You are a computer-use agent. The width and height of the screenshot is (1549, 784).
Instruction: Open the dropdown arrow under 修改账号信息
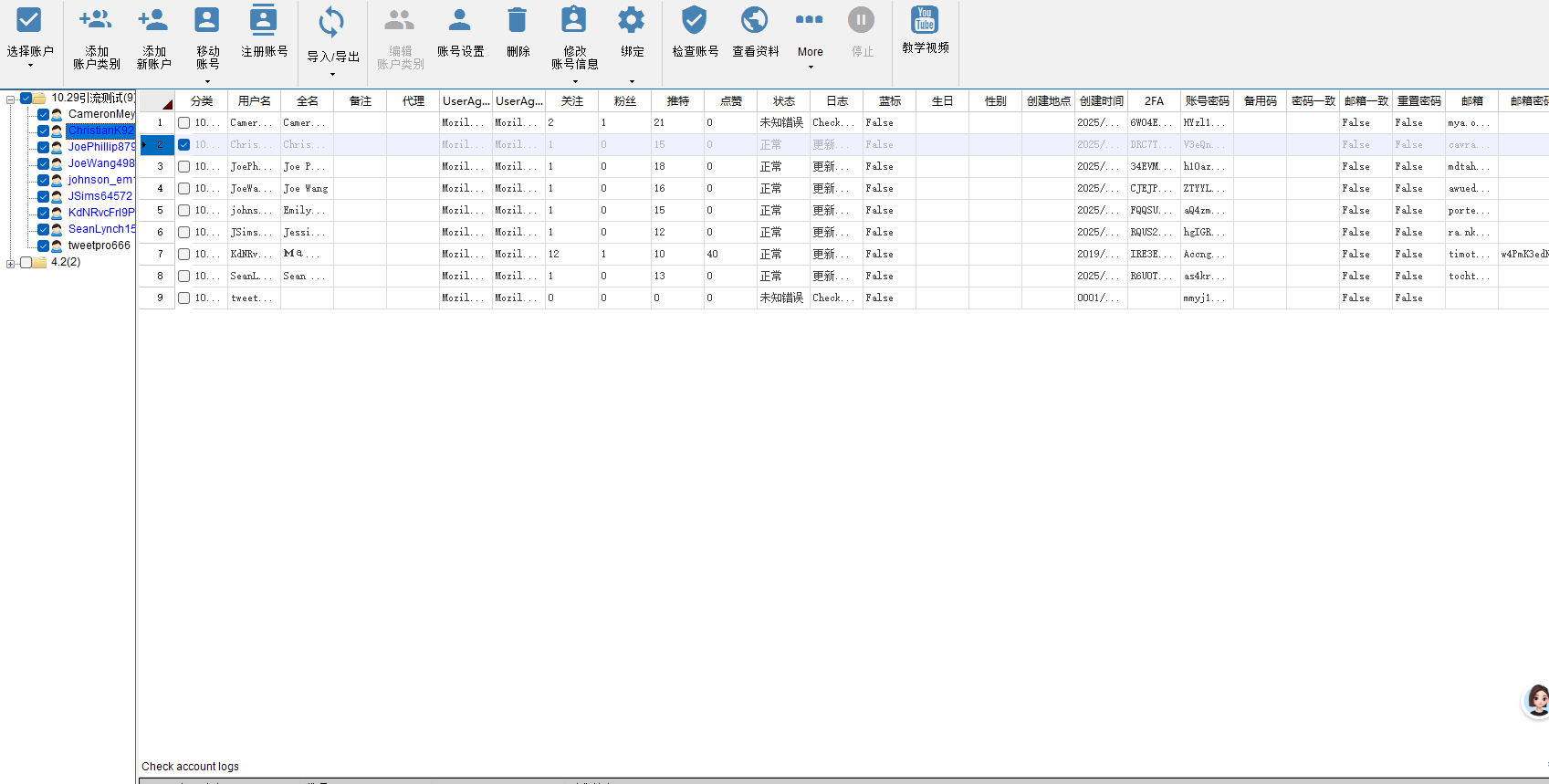pos(575,81)
